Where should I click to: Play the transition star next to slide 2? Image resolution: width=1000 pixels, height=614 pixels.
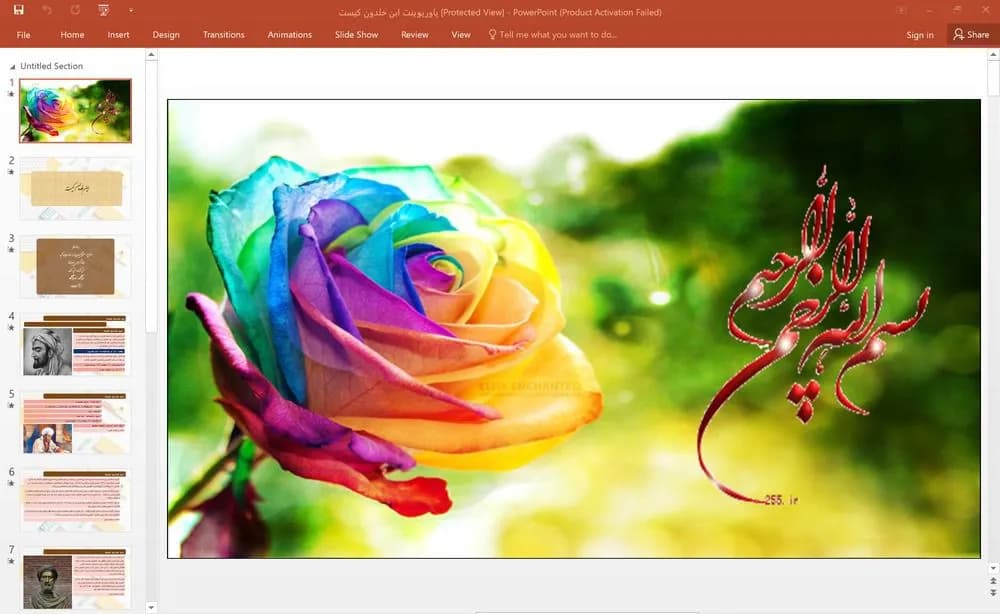(11, 172)
